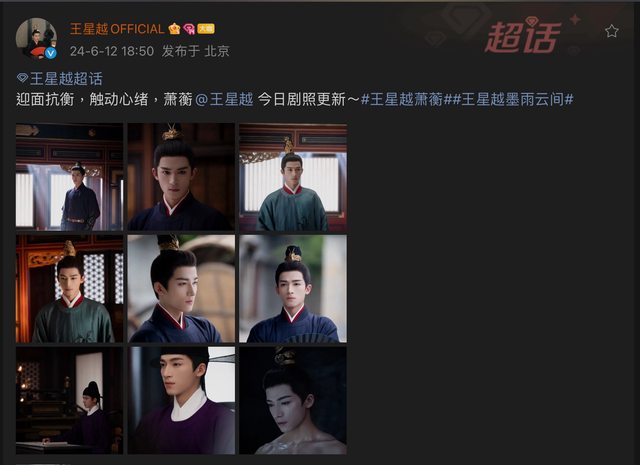
Task: Open bottom-middle purple robe photo
Action: tap(181, 400)
